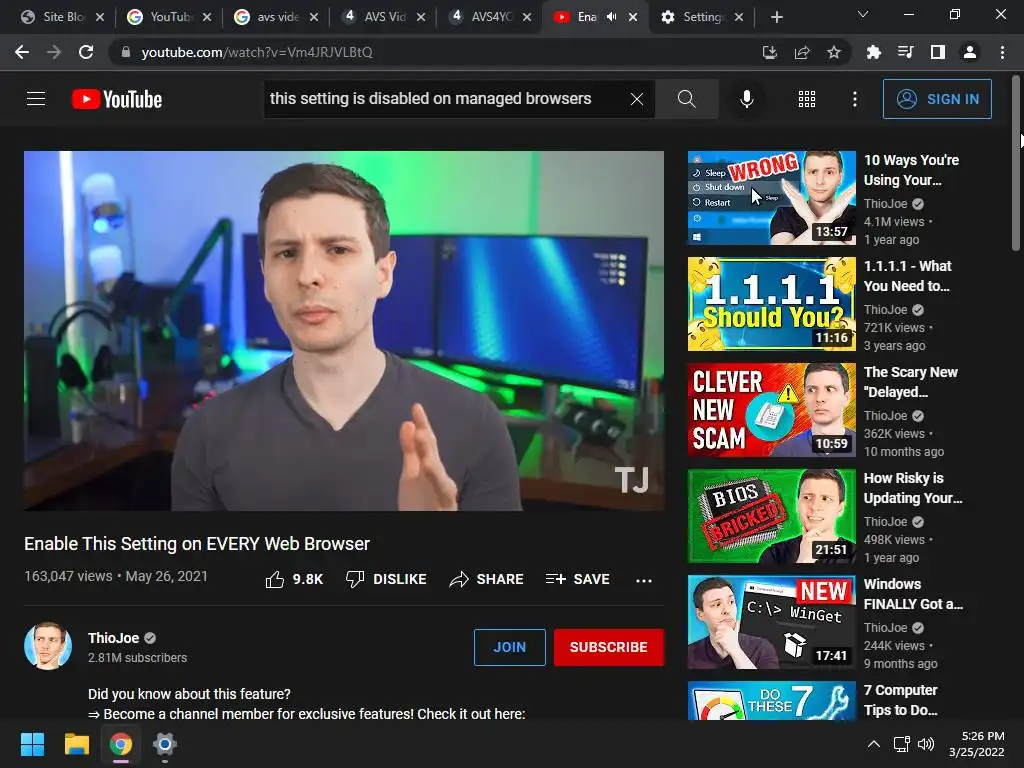Go back in browser history
Viewport: 1024px width, 768px height.
tap(22, 52)
